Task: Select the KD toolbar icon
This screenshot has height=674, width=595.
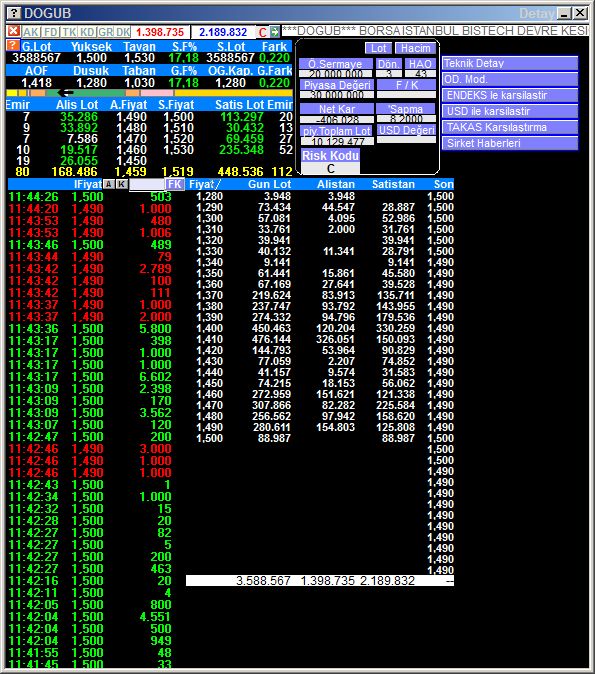Action: click(87, 32)
